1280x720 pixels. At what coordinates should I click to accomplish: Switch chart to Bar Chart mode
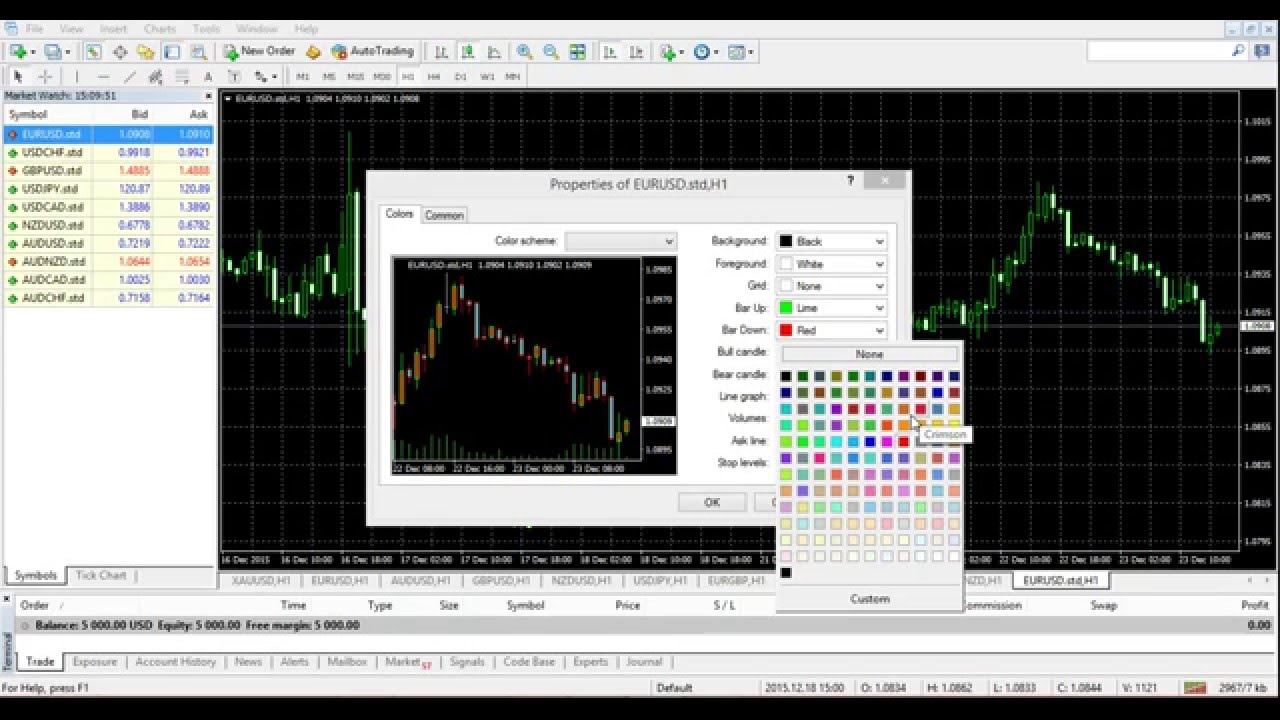pos(441,52)
